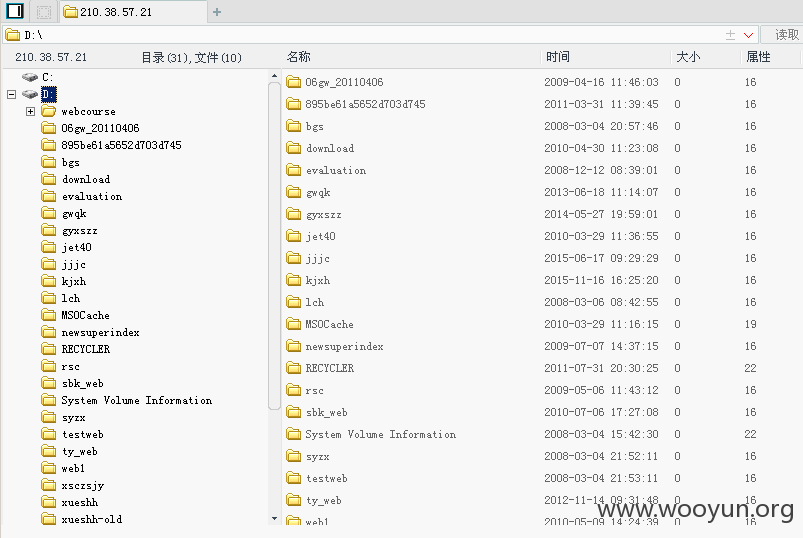The image size is (803, 538).
Task: Select ty_web folder in tree
Action: click(x=79, y=451)
